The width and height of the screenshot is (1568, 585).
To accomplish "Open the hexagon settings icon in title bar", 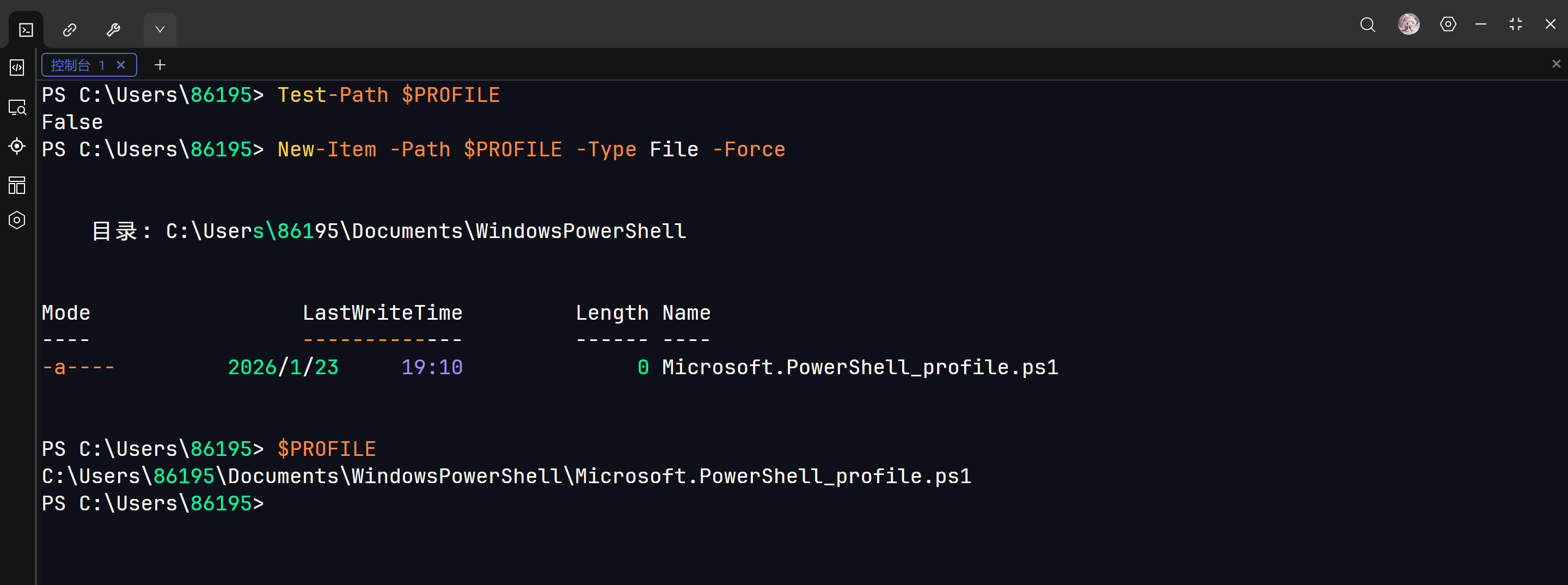I will coord(1448,25).
